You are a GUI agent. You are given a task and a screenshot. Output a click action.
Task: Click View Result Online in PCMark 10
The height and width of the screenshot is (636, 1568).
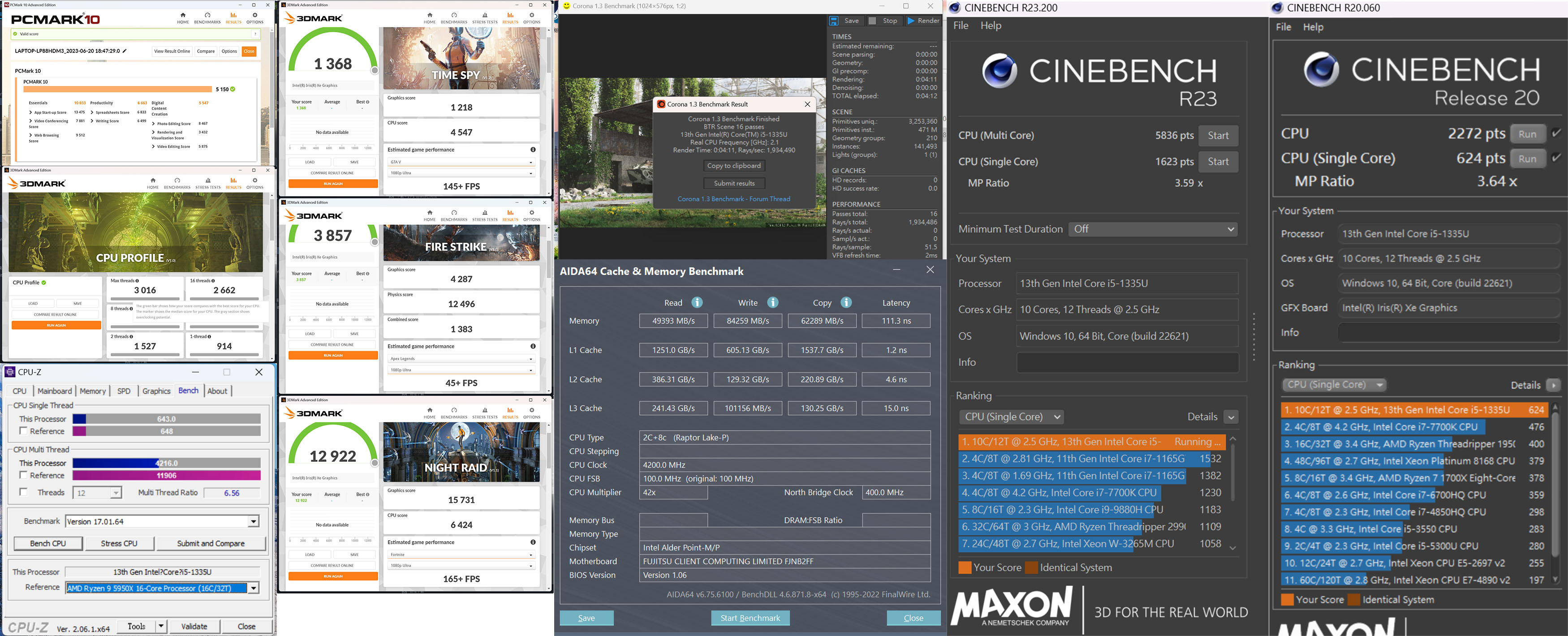[172, 51]
